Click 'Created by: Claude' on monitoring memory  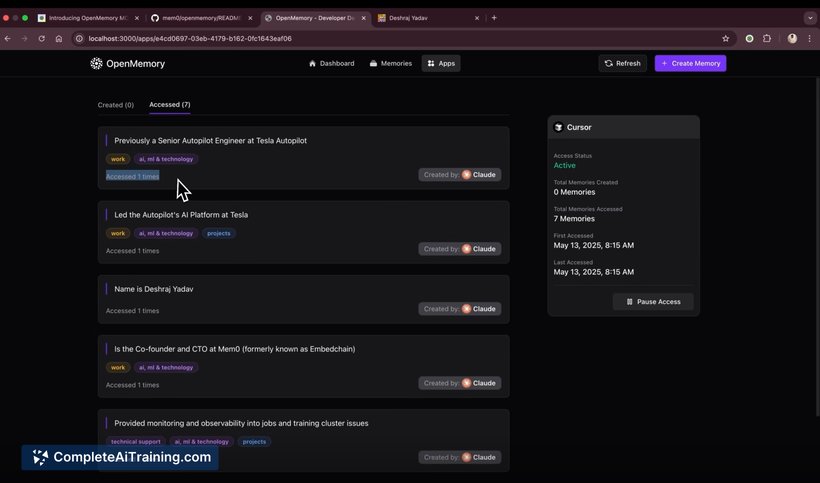pos(460,457)
